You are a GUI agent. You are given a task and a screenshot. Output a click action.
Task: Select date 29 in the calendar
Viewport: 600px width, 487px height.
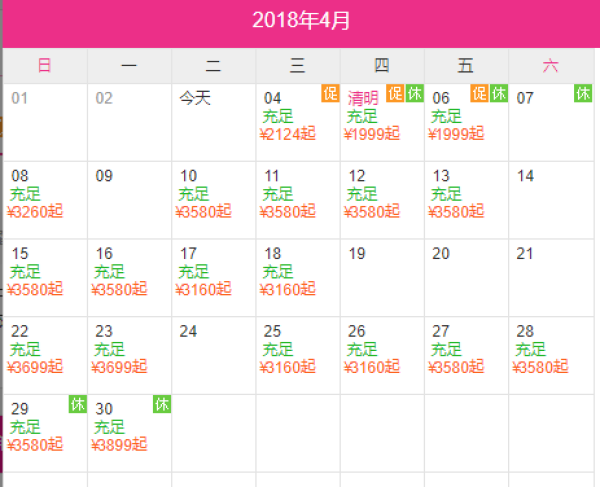pos(45,433)
